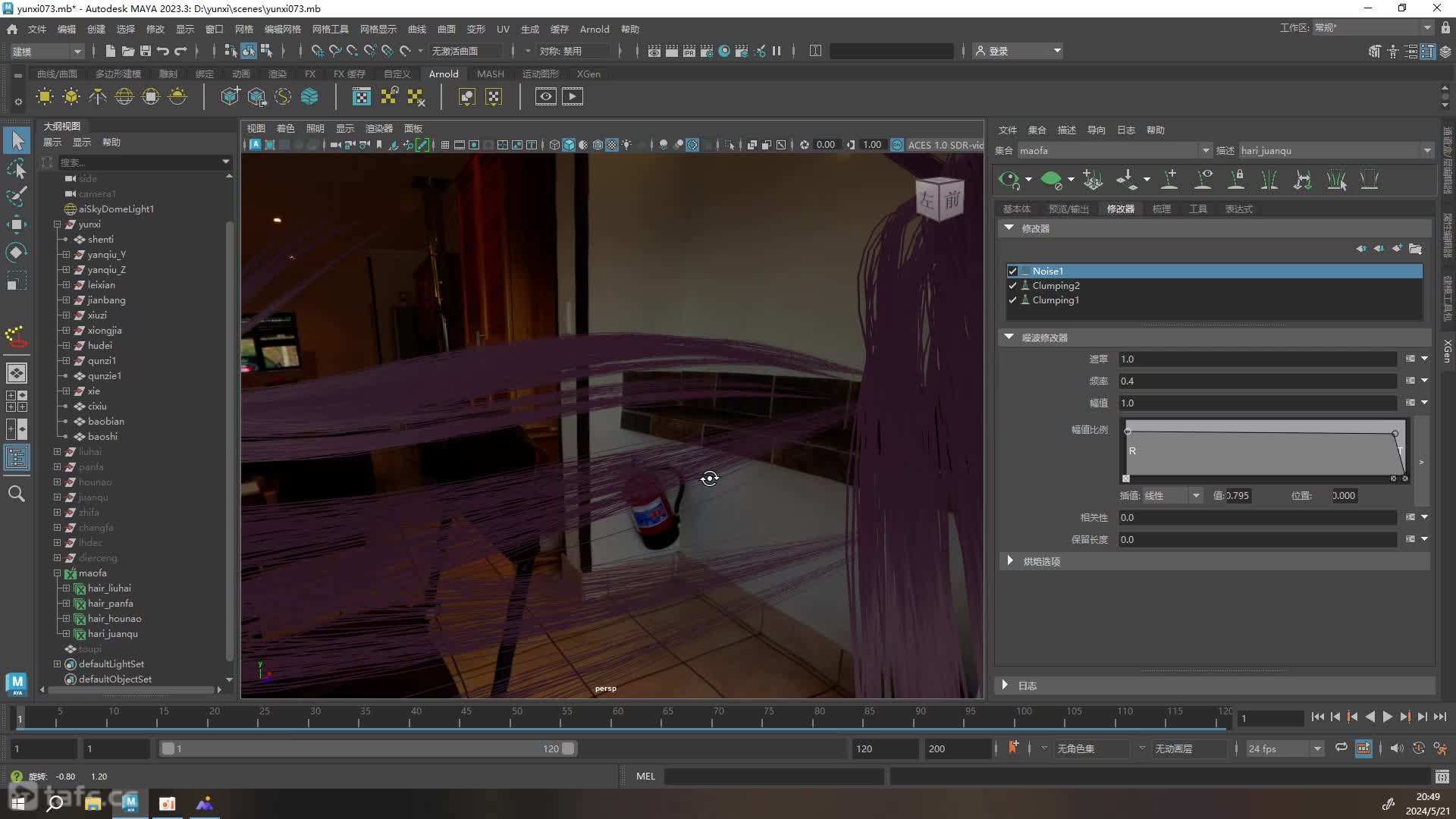This screenshot has width=1456, height=819.
Task: Click the save scene disk icon
Action: [145, 51]
